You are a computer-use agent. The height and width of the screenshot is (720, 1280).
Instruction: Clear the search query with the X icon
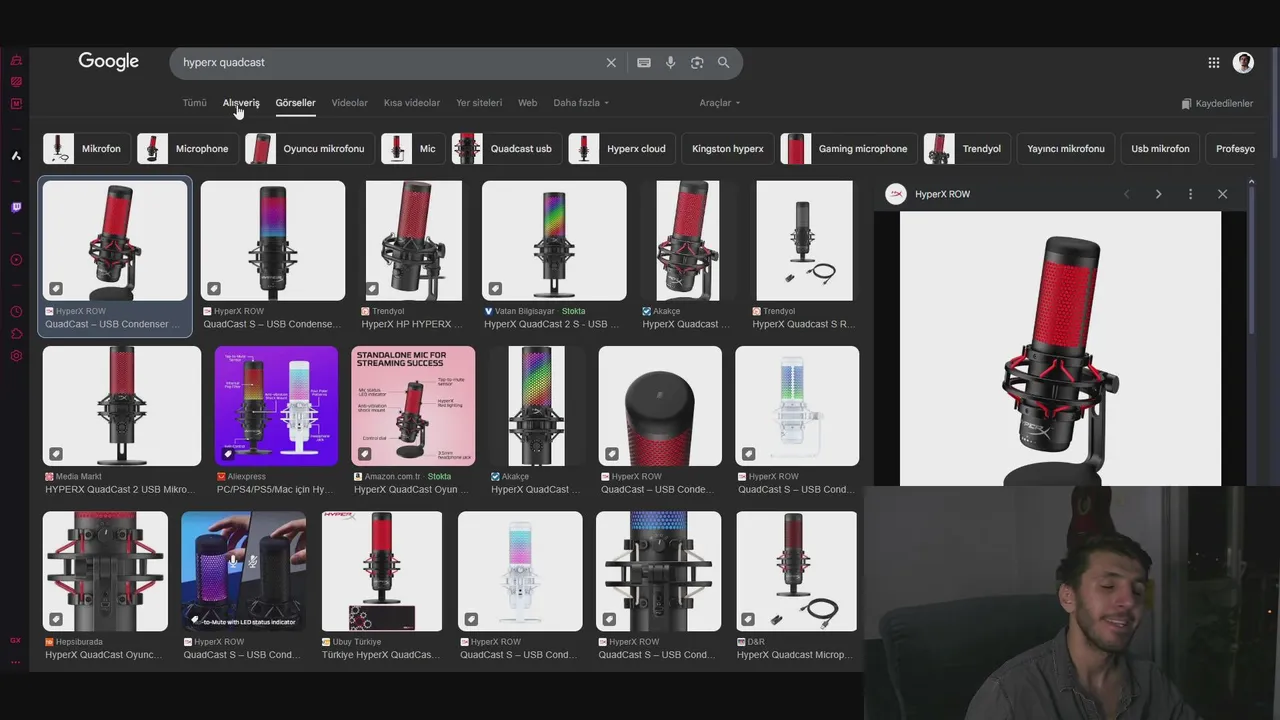pos(611,62)
